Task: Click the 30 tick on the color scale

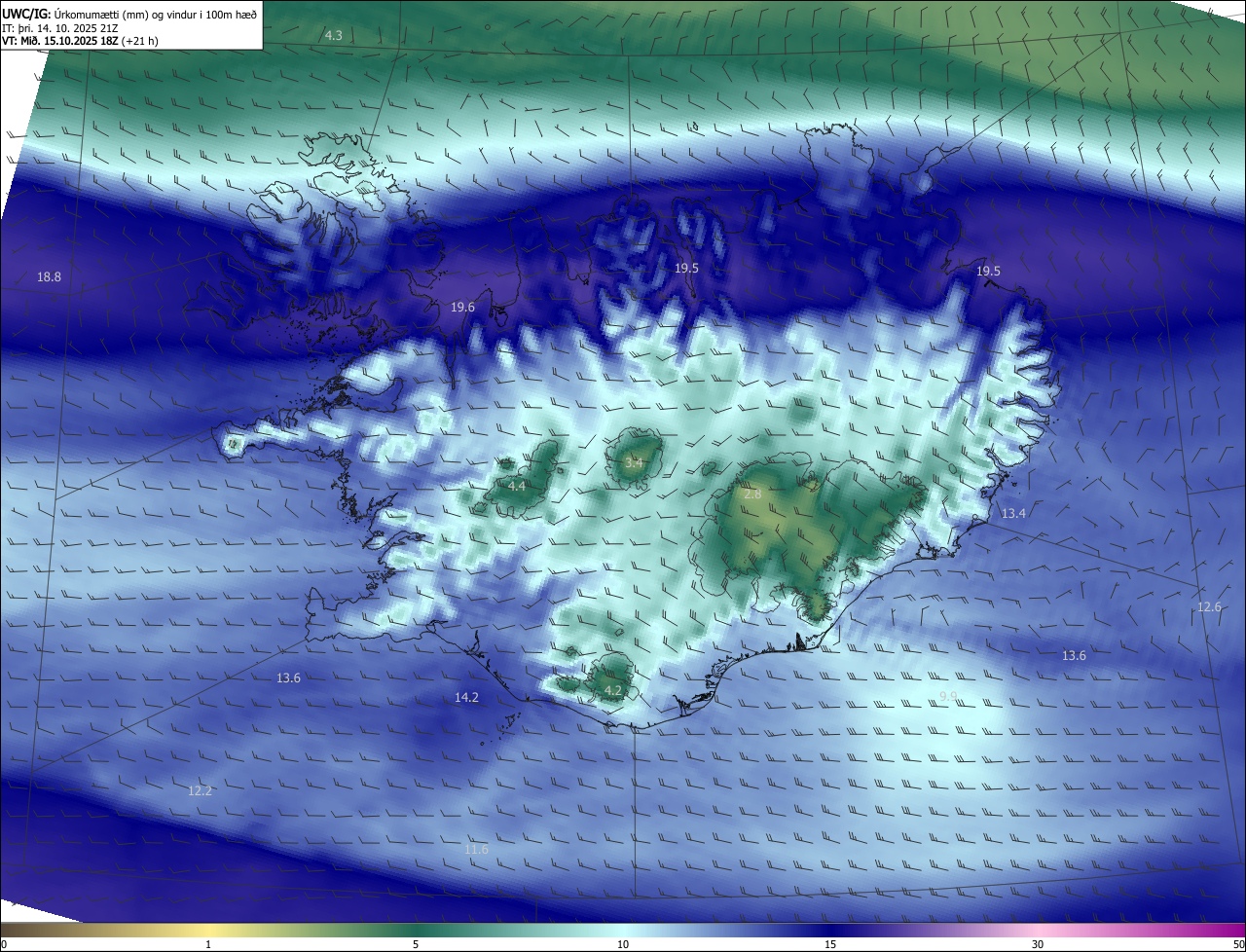Action: 1038,944
